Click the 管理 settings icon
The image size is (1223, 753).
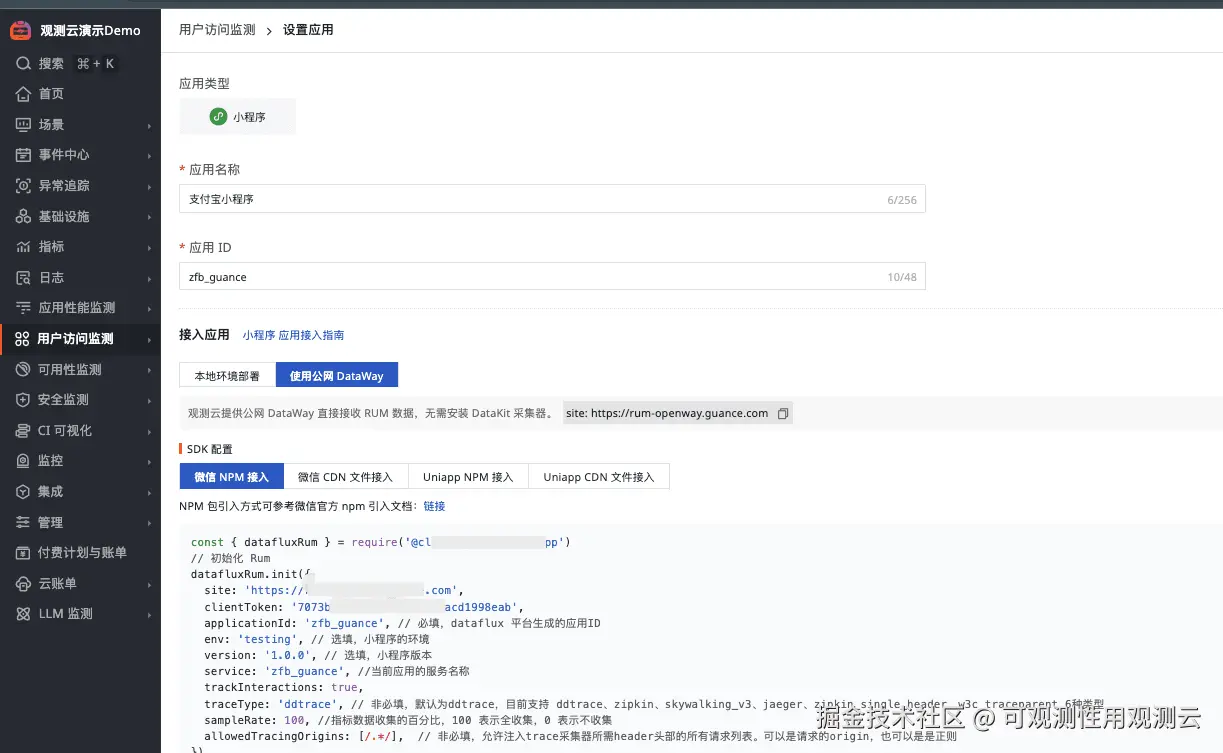point(23,523)
